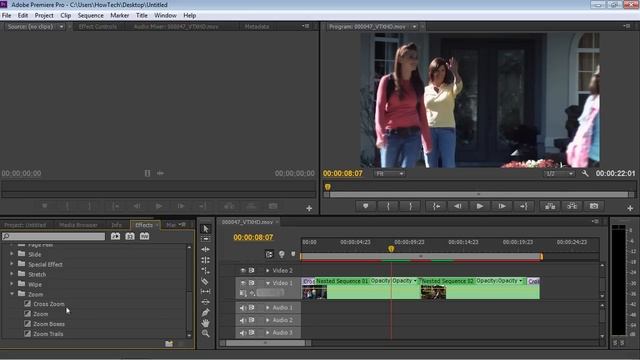Toggle Video 1 sync lock
Viewport: 640px width, 360px height.
point(251,283)
